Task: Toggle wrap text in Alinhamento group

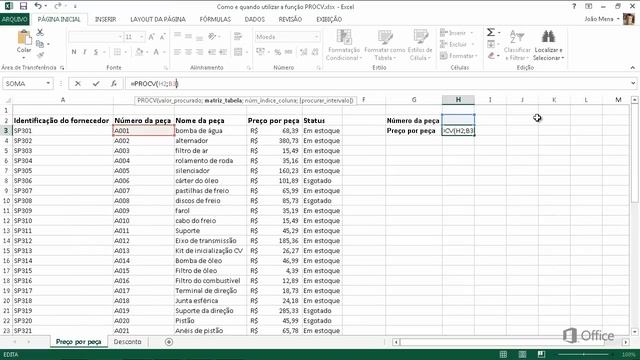Action: click(x=238, y=37)
